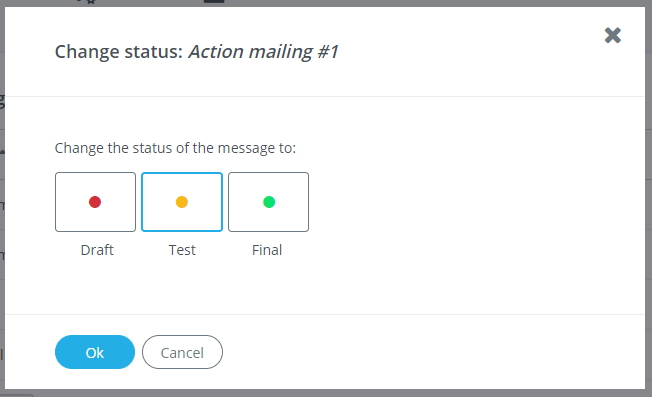Select the Draft status box

pos(95,202)
